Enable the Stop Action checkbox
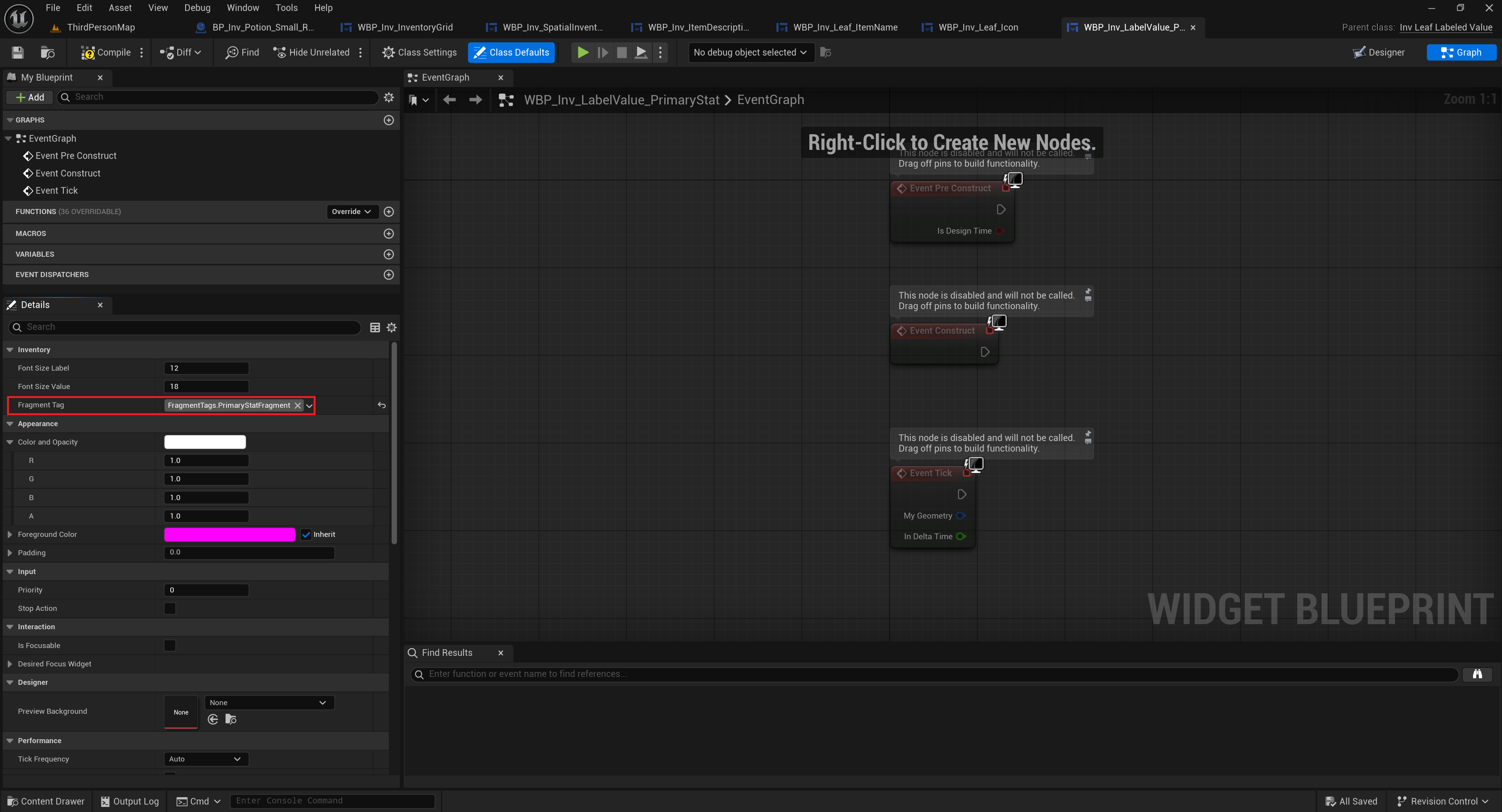Image resolution: width=1502 pixels, height=812 pixels. point(170,609)
